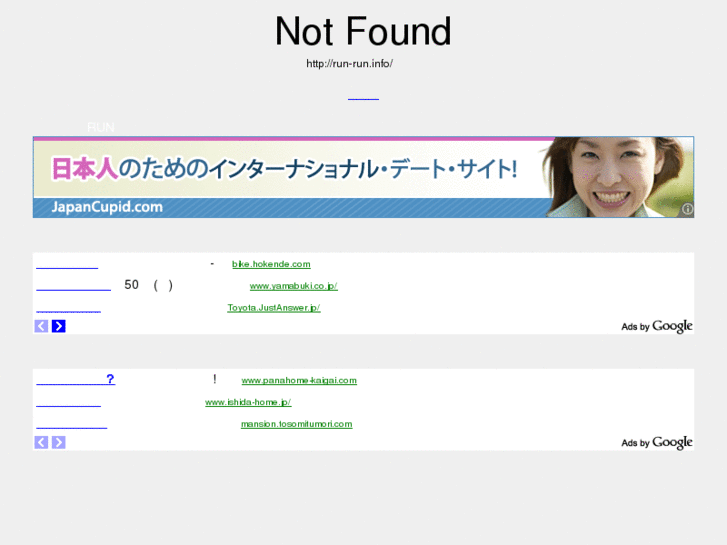Open www.panahome-kaigai.com ad link
727x545 pixels.
coord(299,380)
